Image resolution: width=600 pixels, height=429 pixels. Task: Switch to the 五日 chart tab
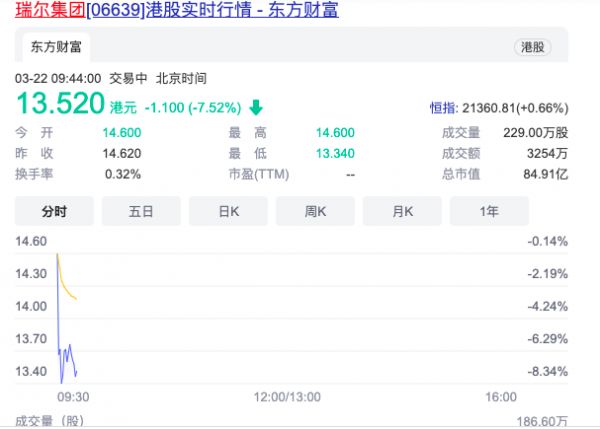coord(141,211)
